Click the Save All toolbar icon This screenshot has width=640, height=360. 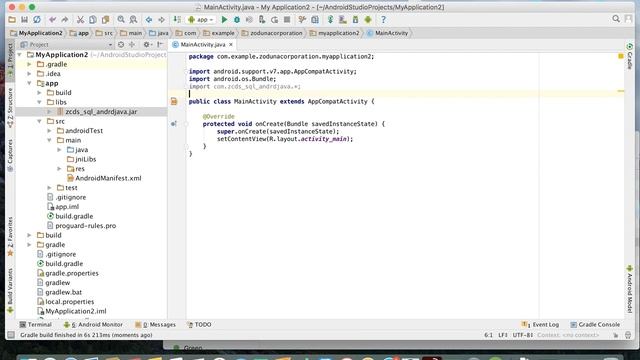tap(24, 20)
